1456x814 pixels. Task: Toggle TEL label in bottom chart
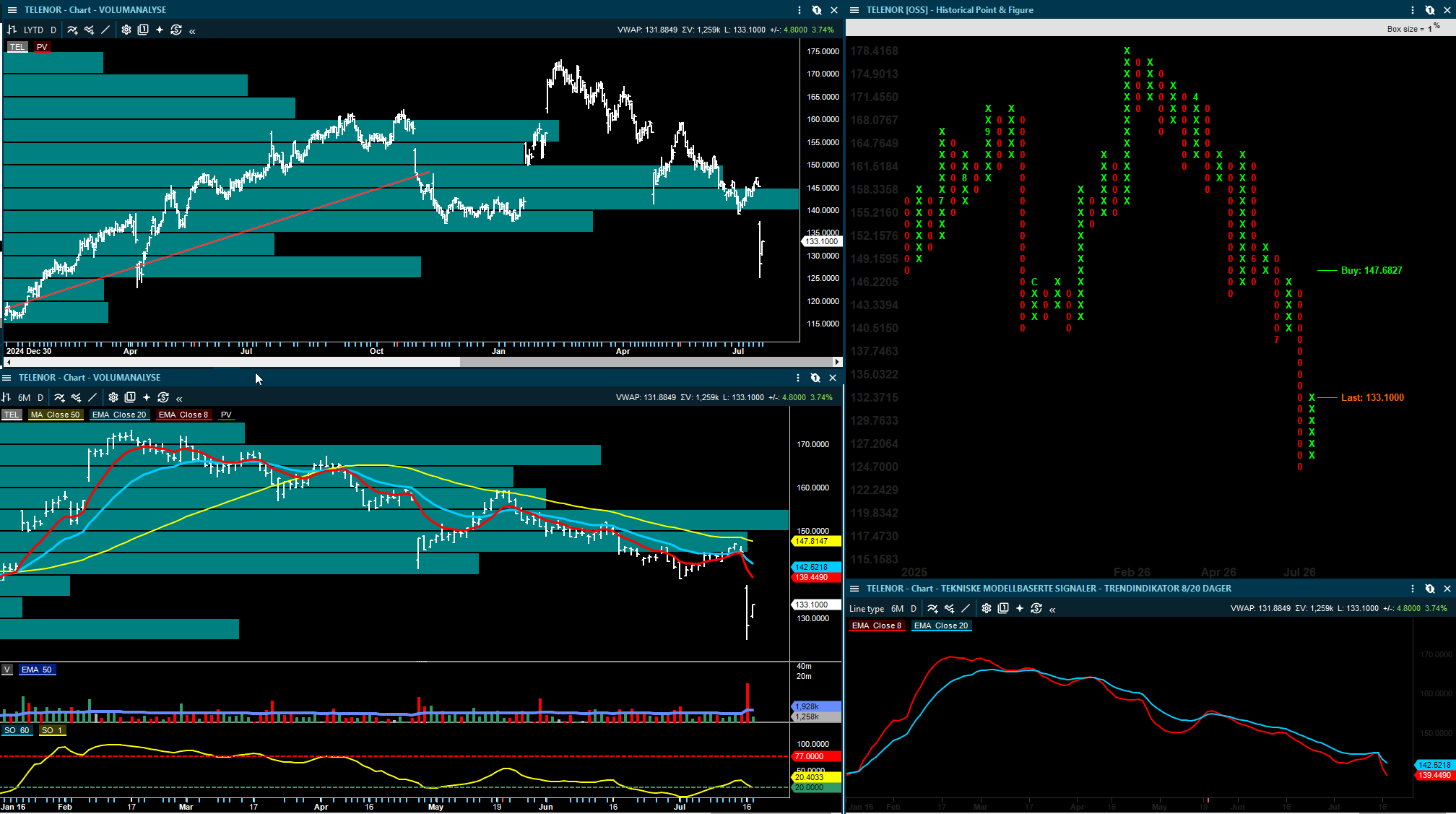pyautogui.click(x=12, y=415)
